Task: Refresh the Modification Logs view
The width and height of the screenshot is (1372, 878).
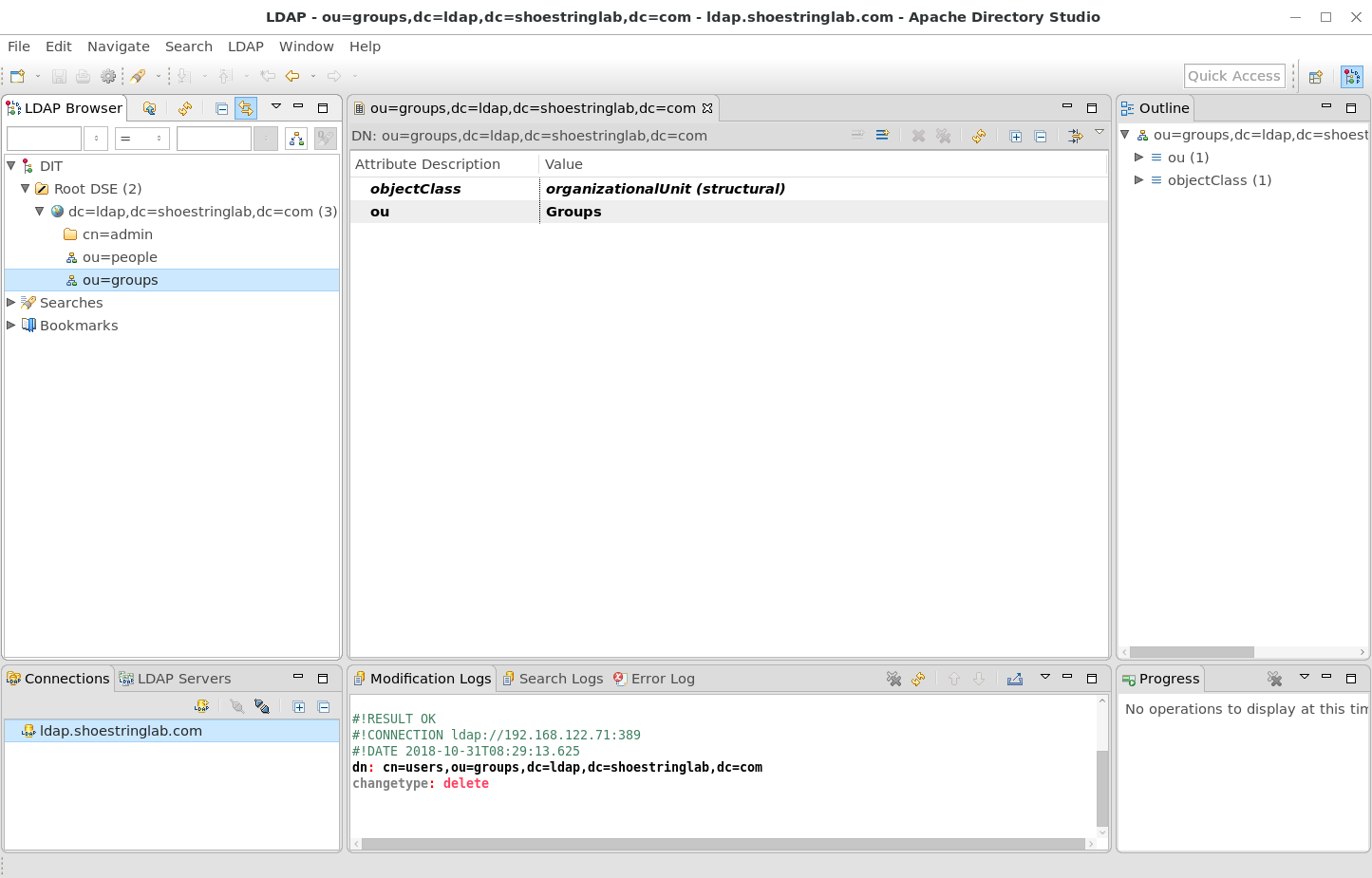Action: [918, 679]
